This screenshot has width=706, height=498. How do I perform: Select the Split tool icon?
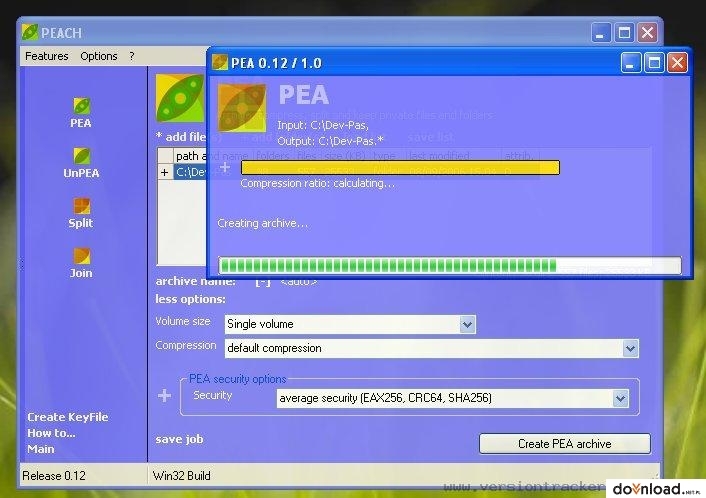(81, 206)
